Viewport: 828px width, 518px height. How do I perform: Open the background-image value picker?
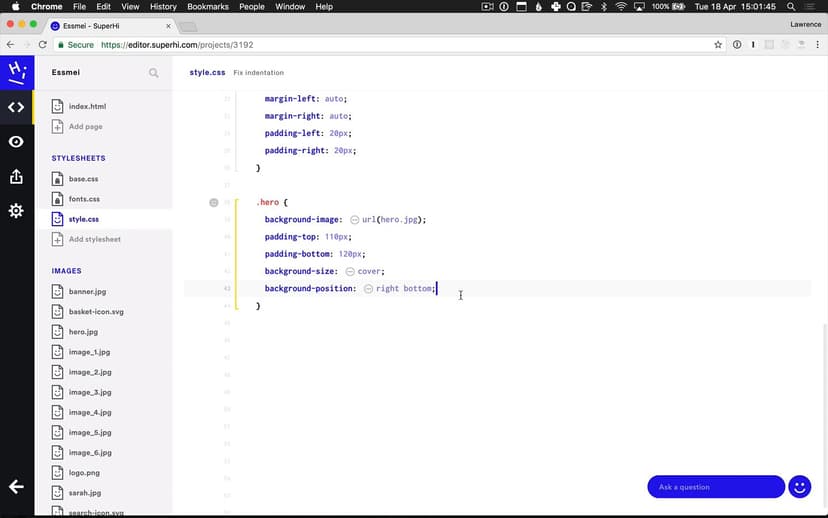(355, 220)
